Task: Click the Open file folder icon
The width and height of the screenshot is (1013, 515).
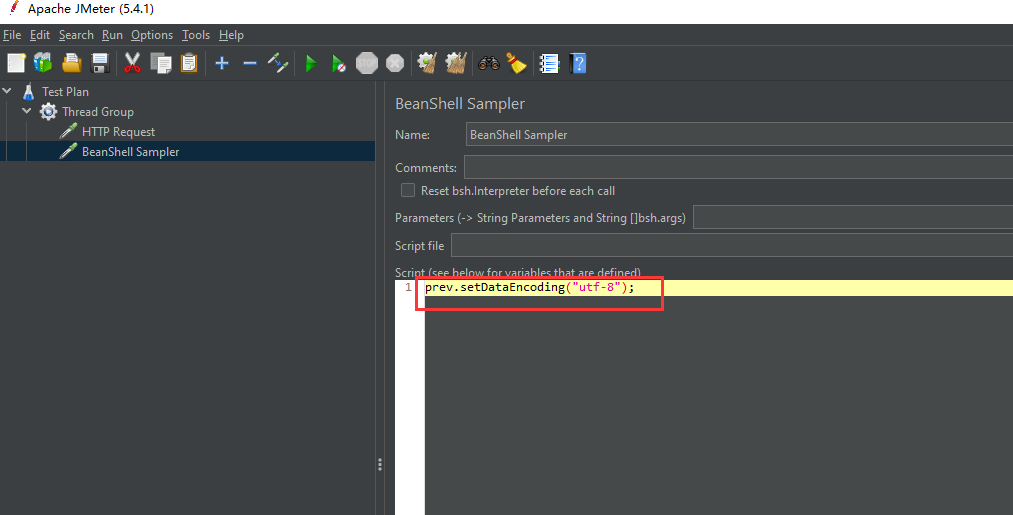Action: click(72, 63)
